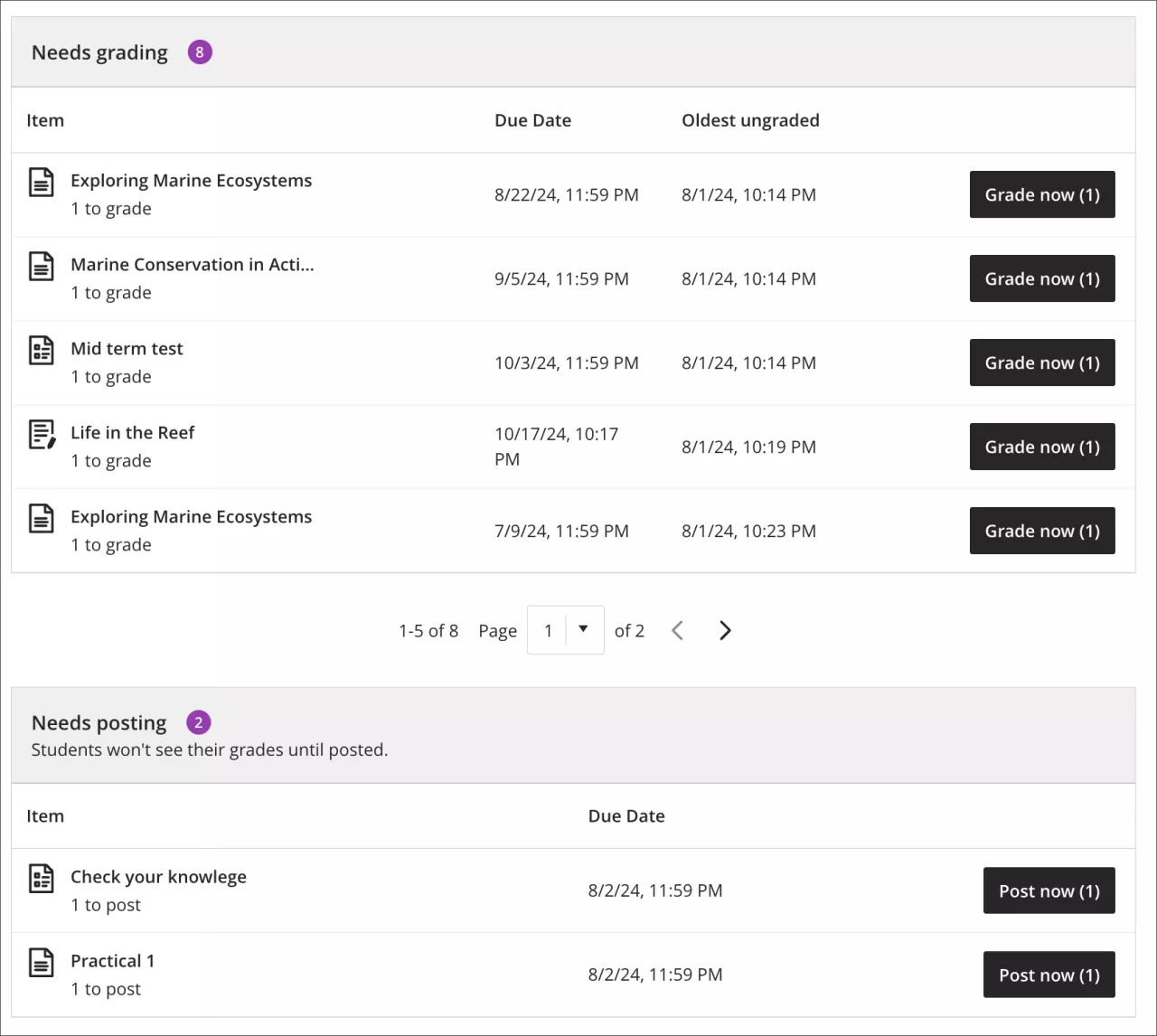Image resolution: width=1157 pixels, height=1036 pixels.
Task: Click Post now for Practical 1
Action: pyautogui.click(x=1049, y=975)
